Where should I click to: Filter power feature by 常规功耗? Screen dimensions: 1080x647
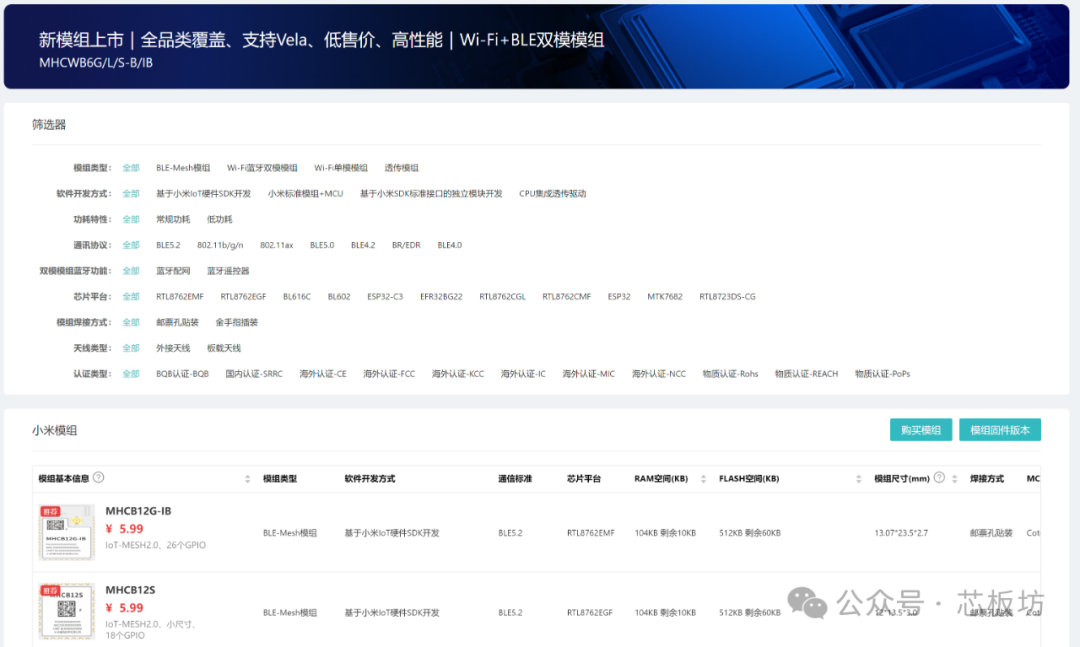[173, 219]
